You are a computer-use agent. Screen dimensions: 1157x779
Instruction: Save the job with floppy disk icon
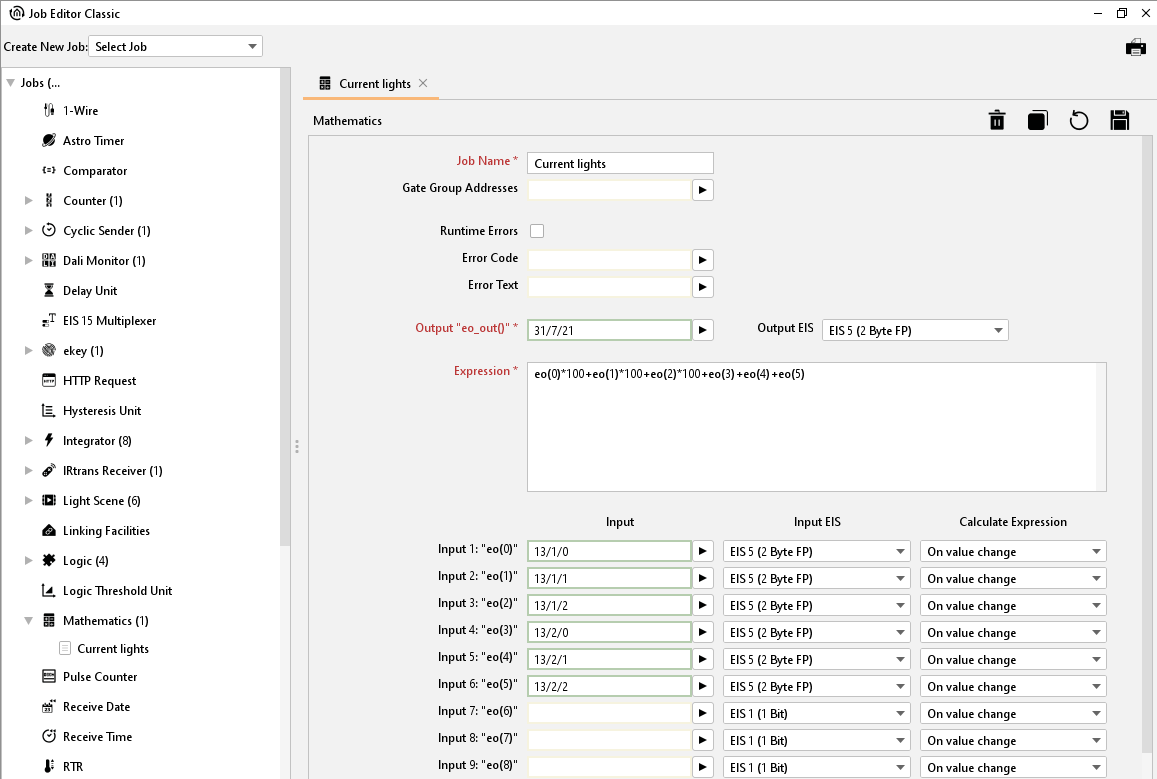pos(1120,121)
